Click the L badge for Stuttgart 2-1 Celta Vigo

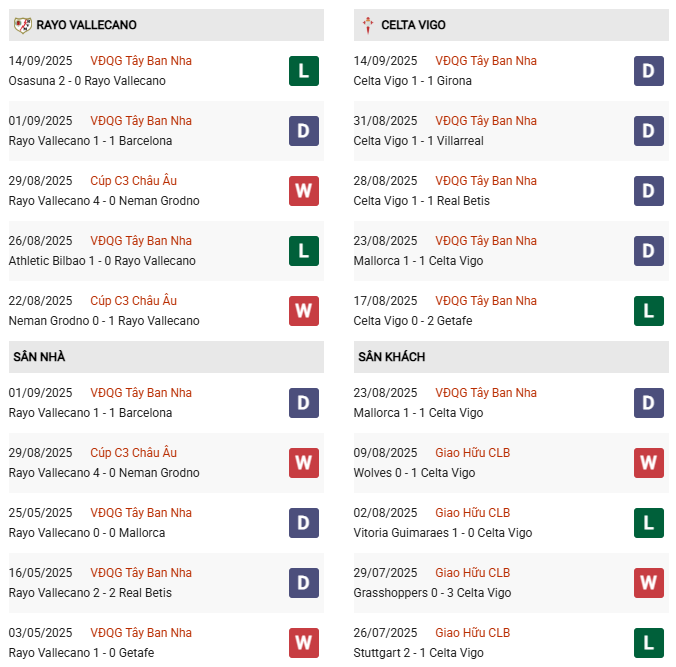coord(649,643)
